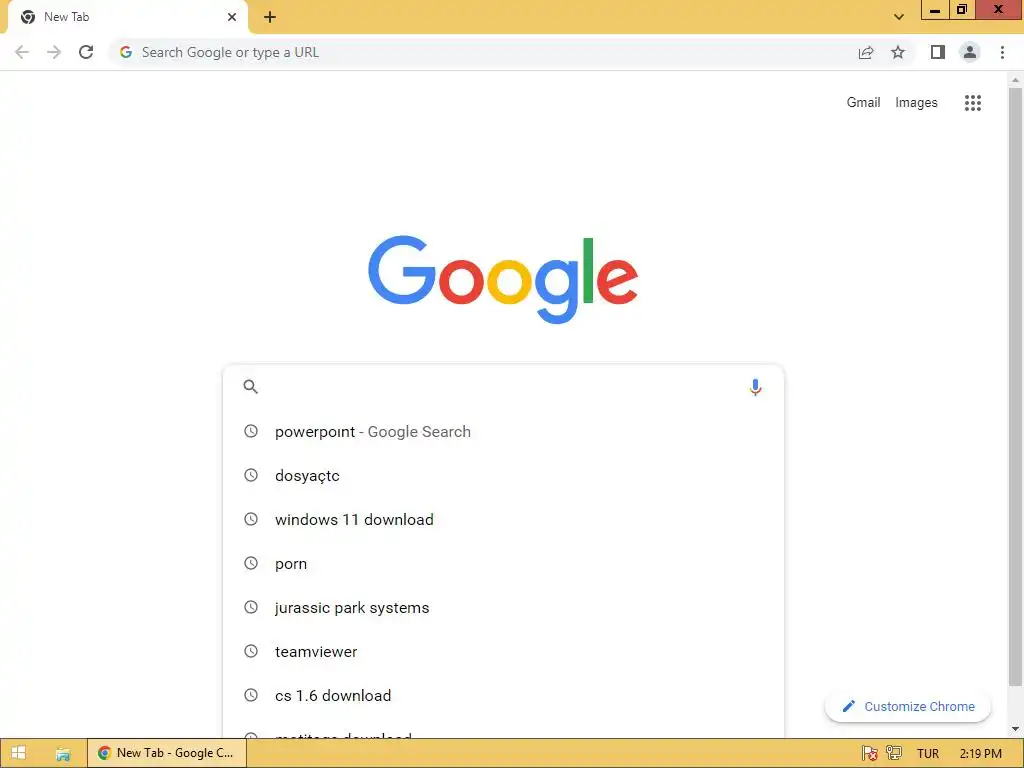Click the browser Forward arrow
Image resolution: width=1024 pixels, height=768 pixels.
click(54, 52)
